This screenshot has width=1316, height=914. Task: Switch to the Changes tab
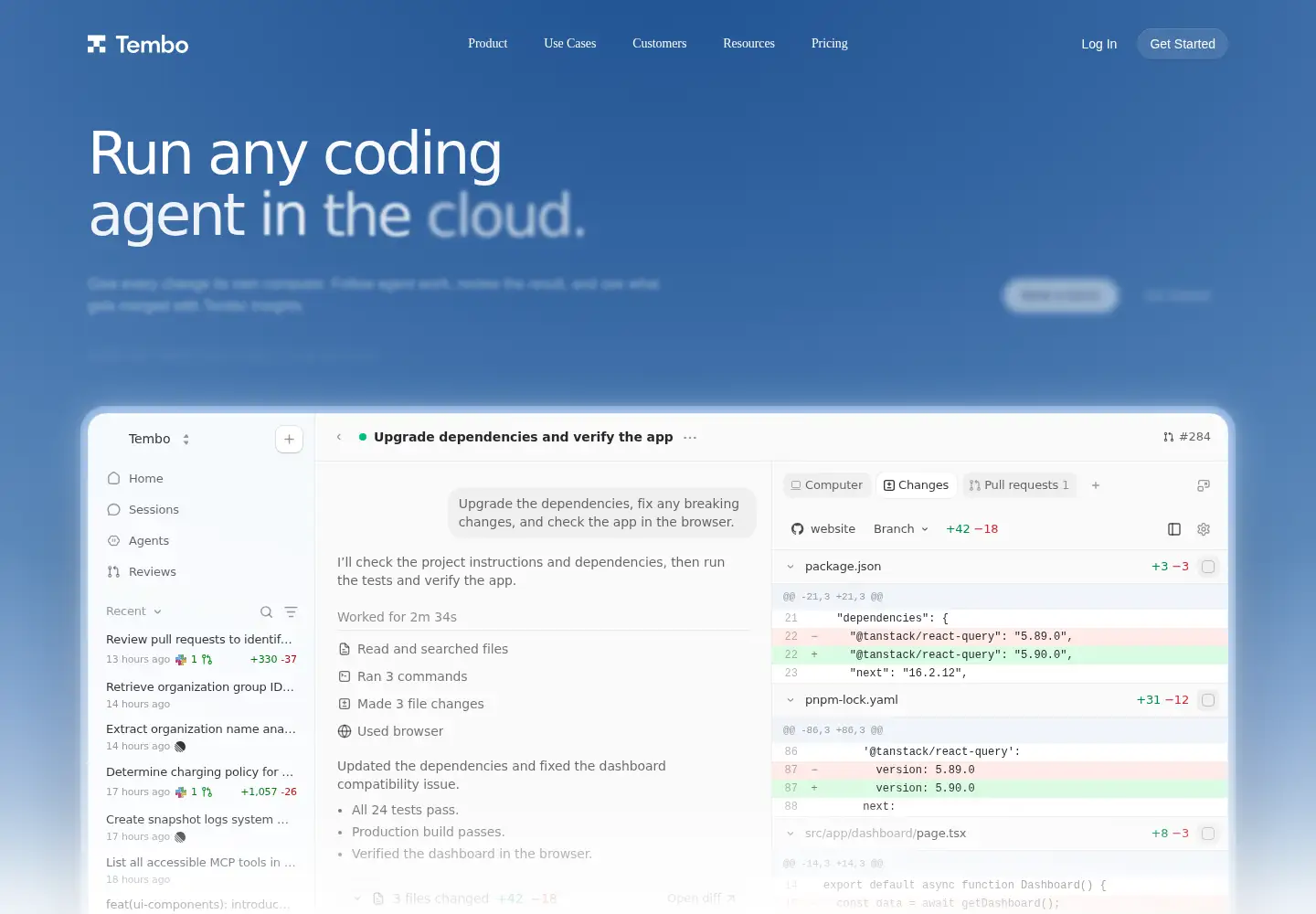(916, 485)
